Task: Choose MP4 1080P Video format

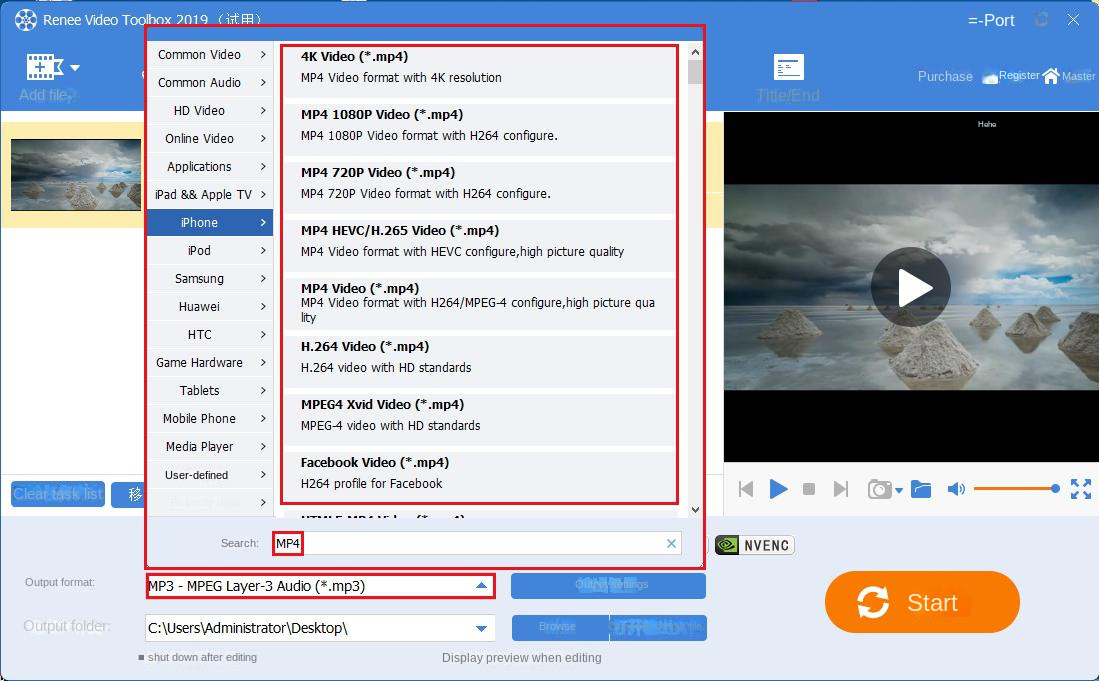Action: 479,125
